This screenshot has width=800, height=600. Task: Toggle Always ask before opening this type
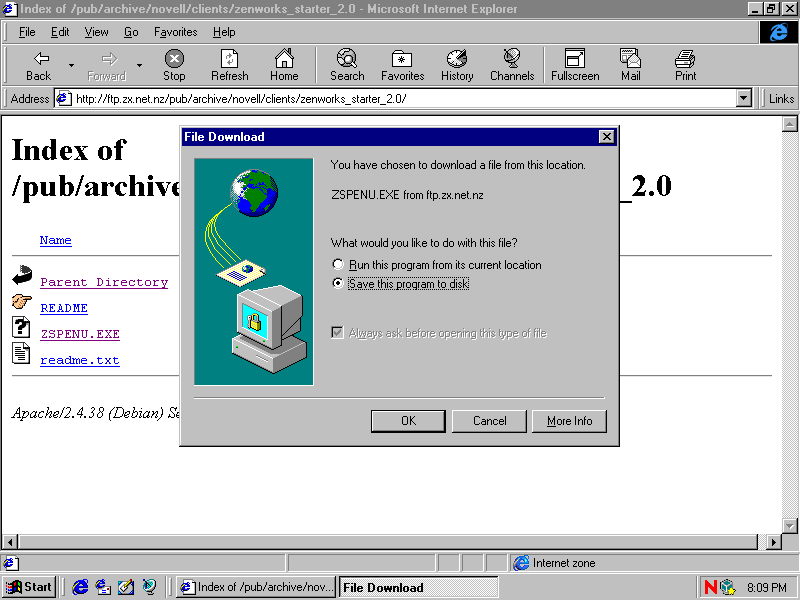tap(439, 333)
